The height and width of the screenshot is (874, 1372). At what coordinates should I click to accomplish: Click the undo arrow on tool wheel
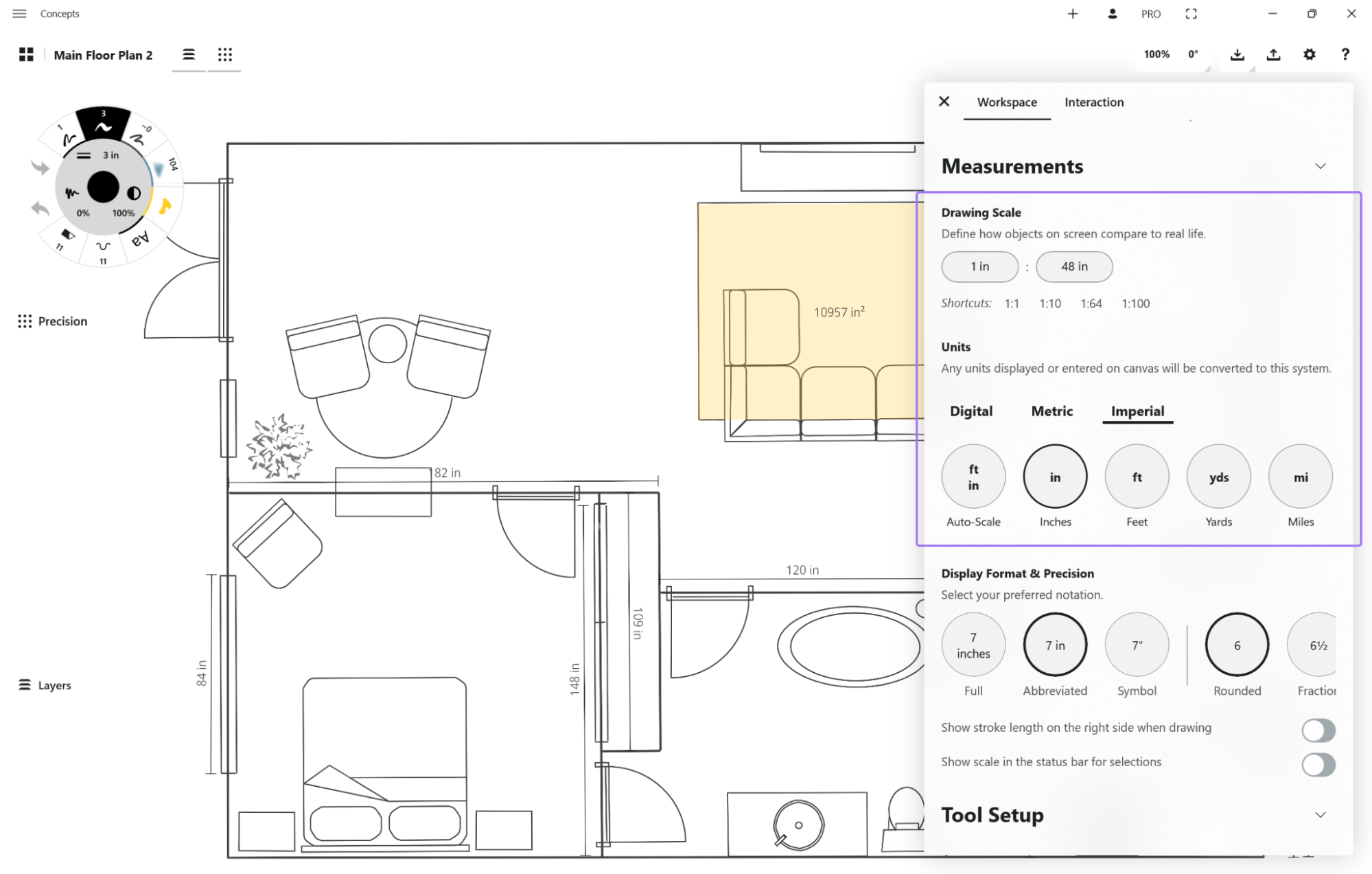coord(40,208)
